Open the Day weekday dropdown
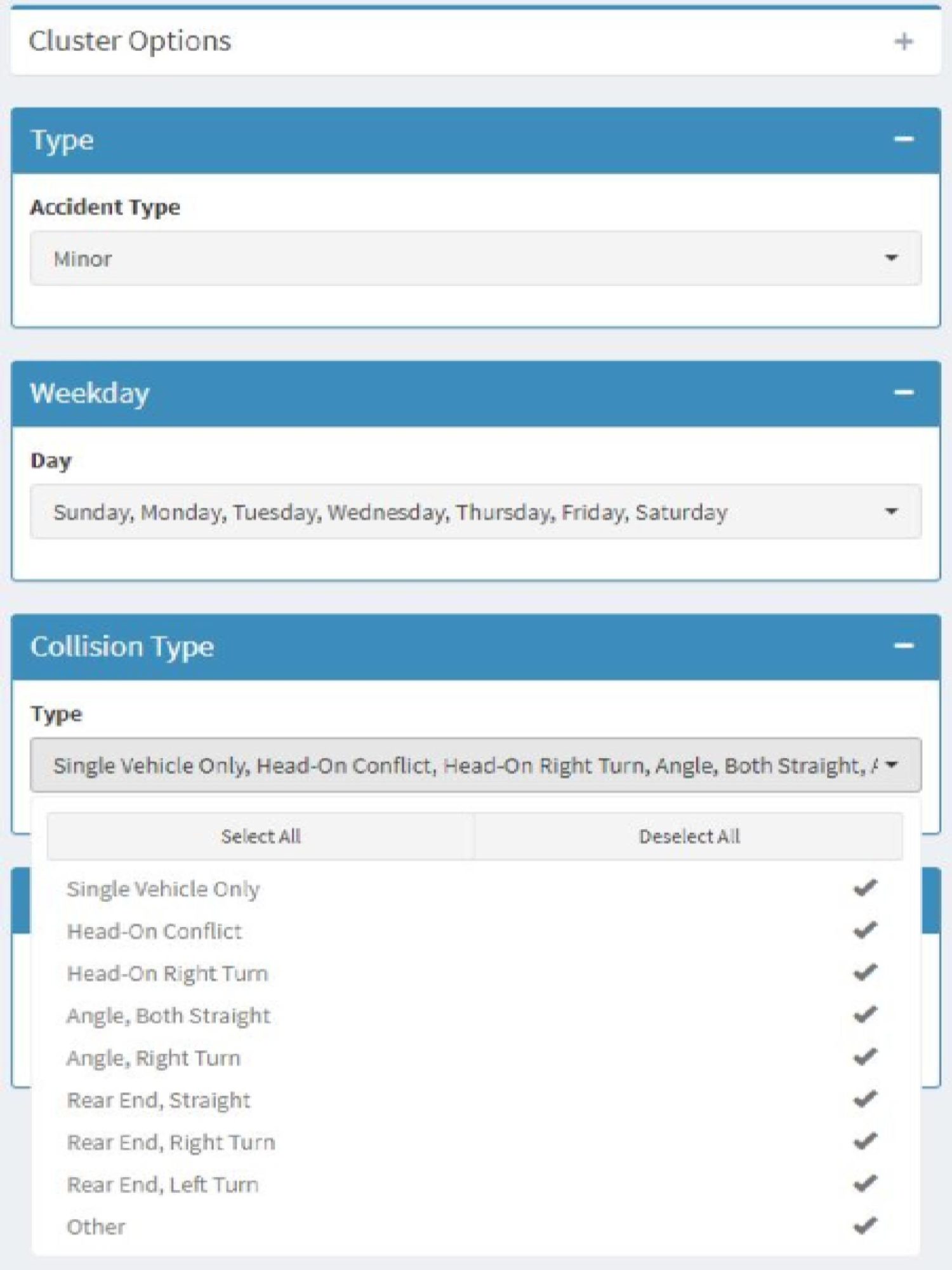The width and height of the screenshot is (952, 1270). click(475, 512)
